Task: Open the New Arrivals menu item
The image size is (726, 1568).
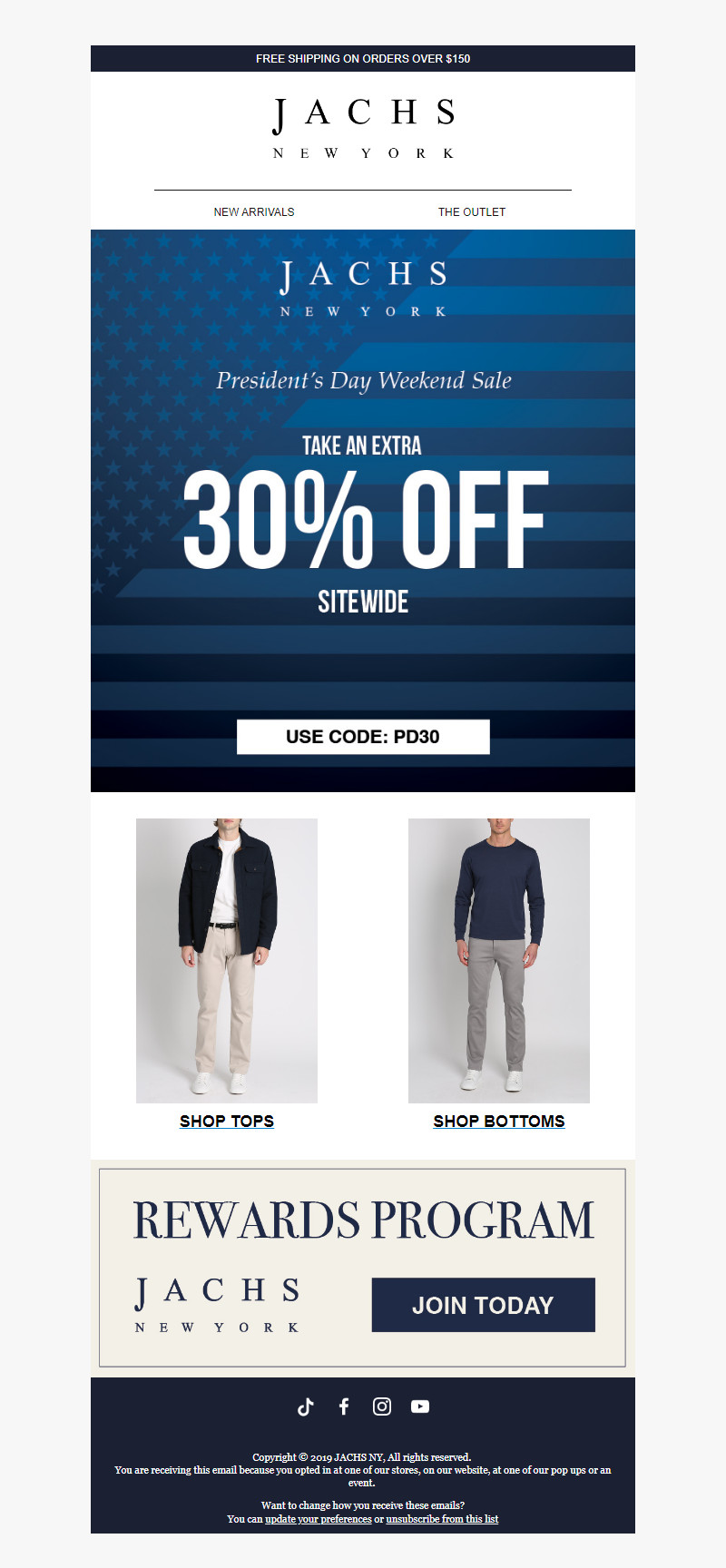Action: point(254,211)
